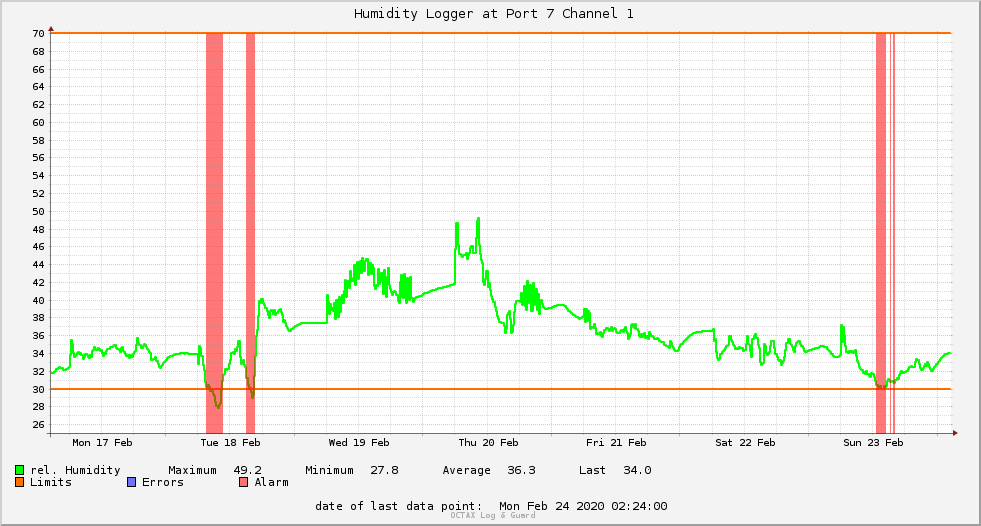Screen dimensions: 981x526
Task: Click the orange Limits legend swatch
Action: tap(19, 482)
